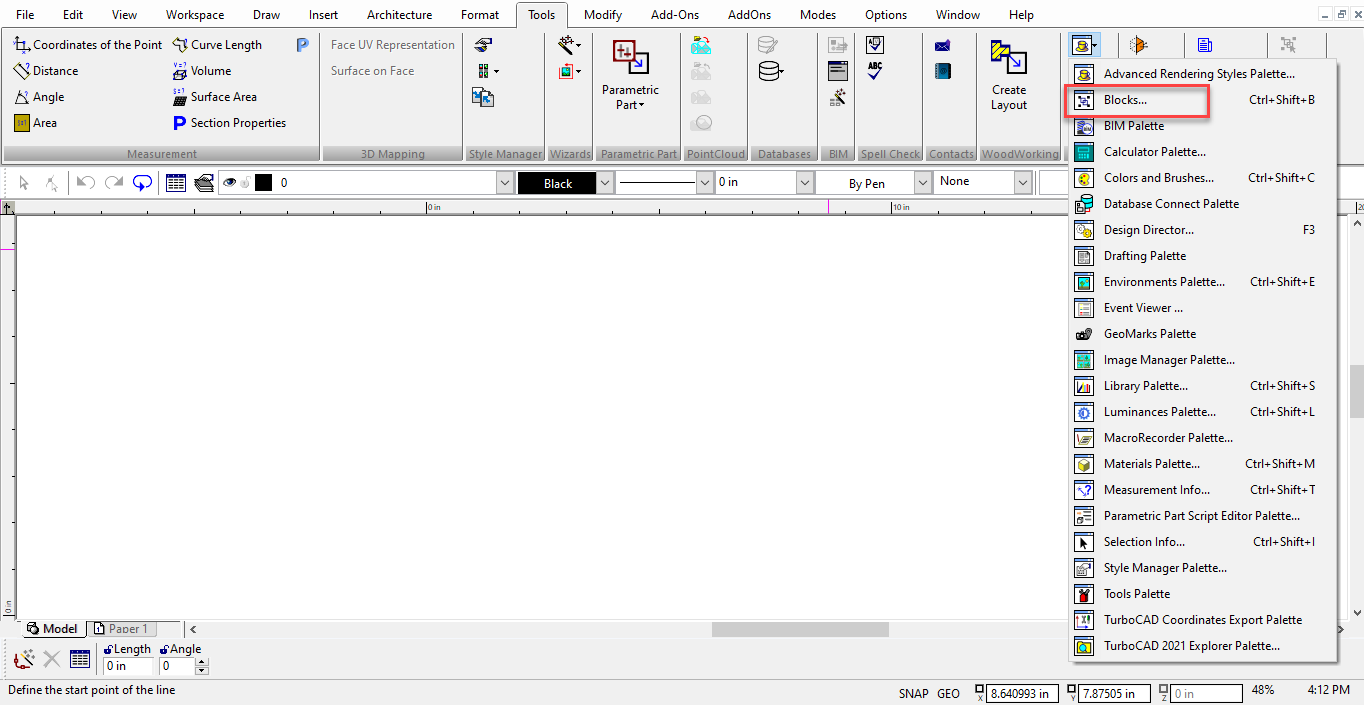Expand the Black color dropdown

tap(604, 183)
